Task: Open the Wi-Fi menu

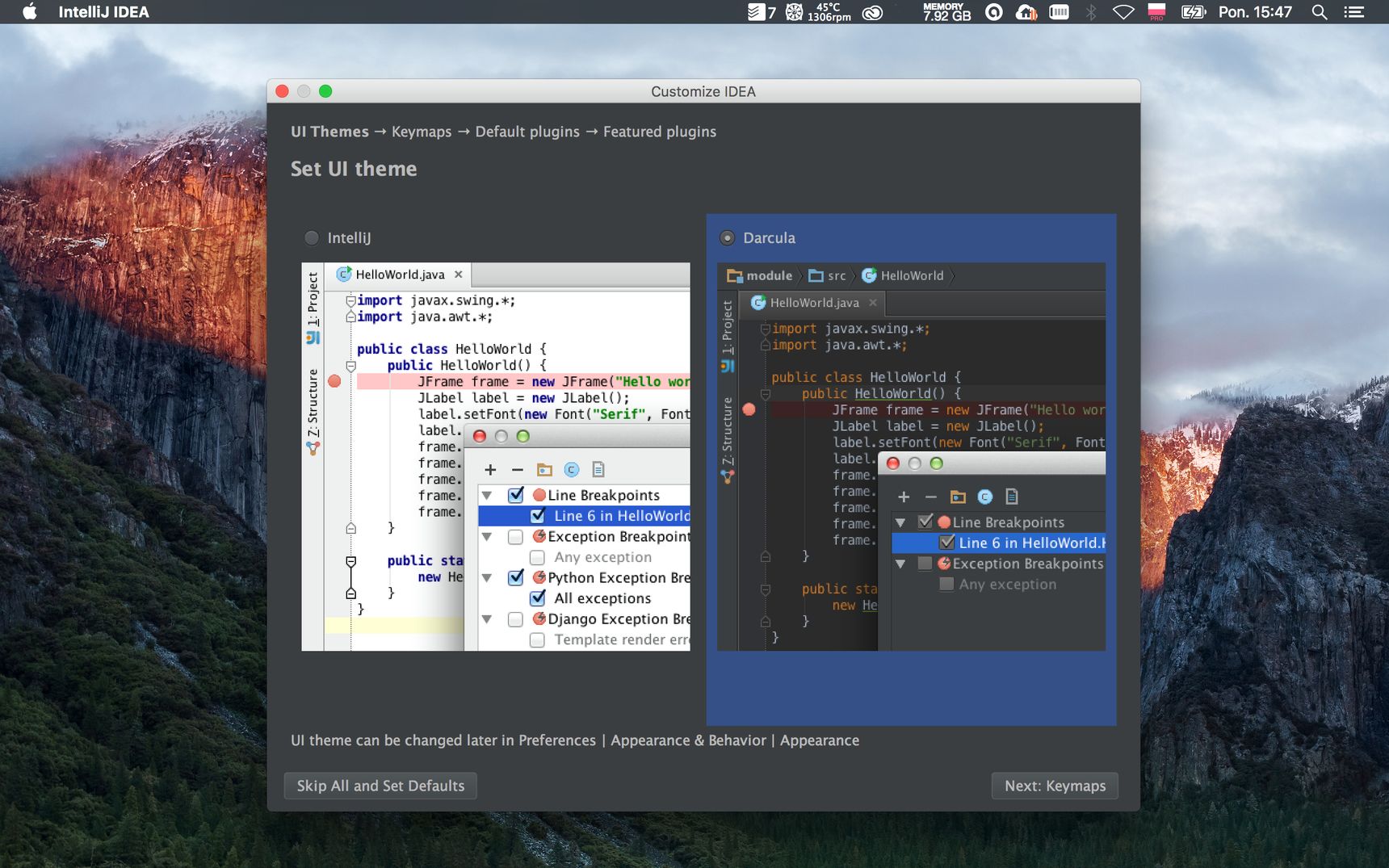Action: pos(1123,12)
